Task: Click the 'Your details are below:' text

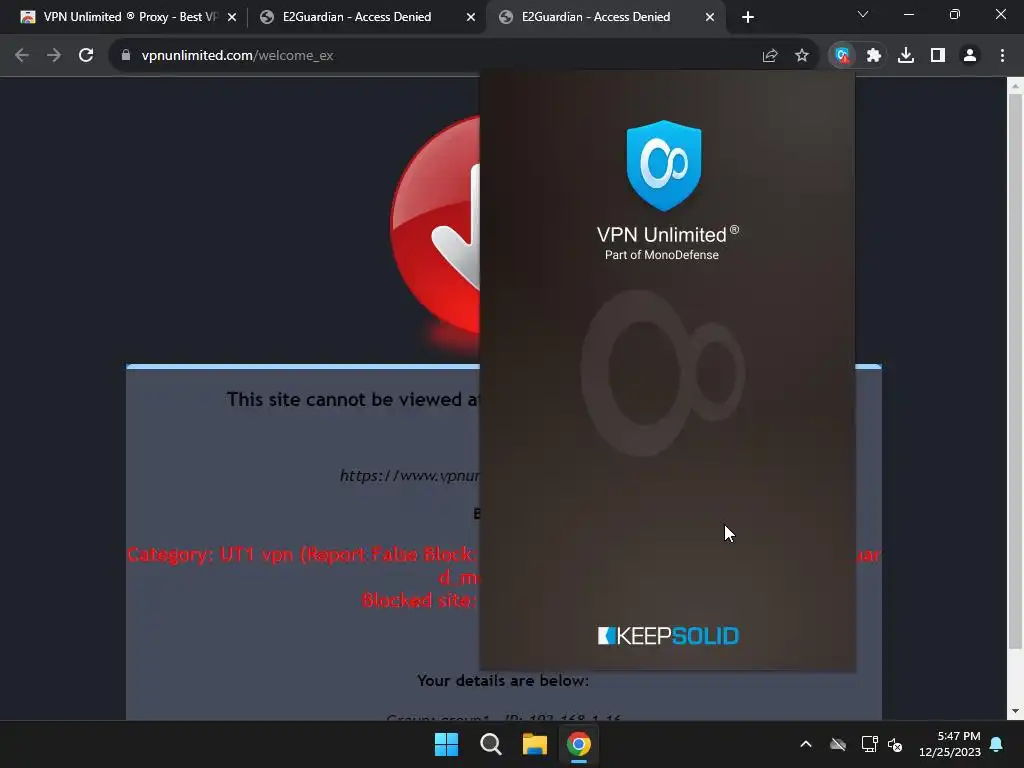Action: pos(503,680)
